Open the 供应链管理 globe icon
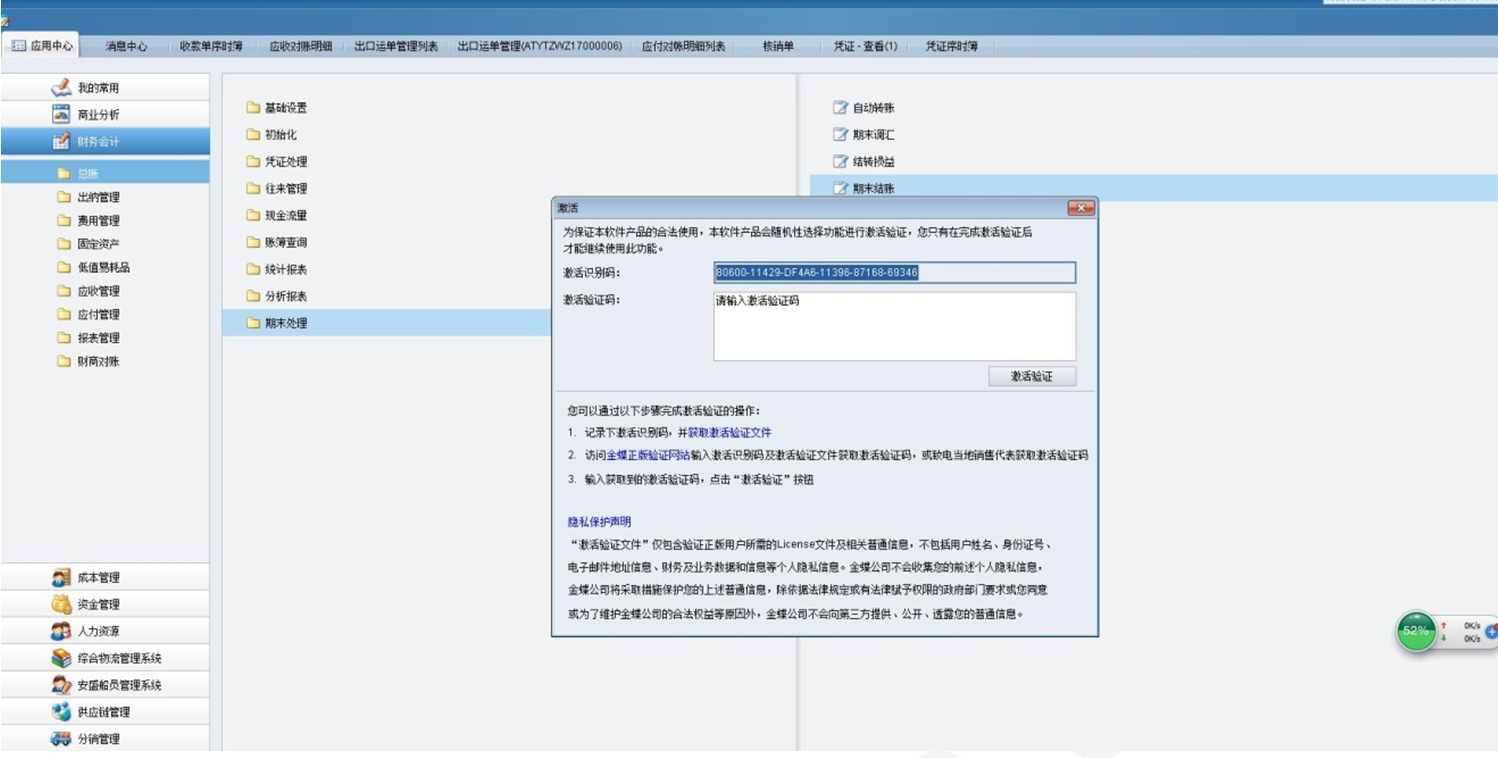The height and width of the screenshot is (758, 1498). [x=61, y=713]
